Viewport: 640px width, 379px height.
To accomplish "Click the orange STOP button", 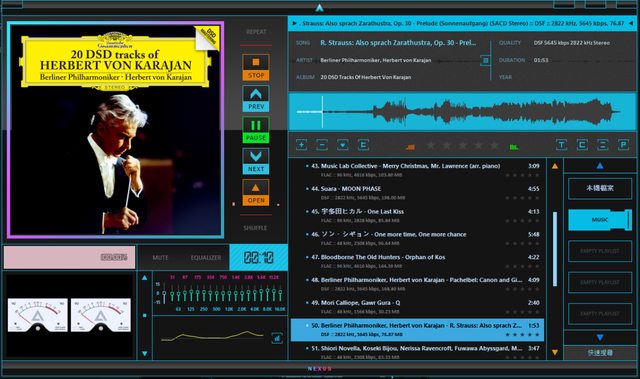I will [256, 67].
